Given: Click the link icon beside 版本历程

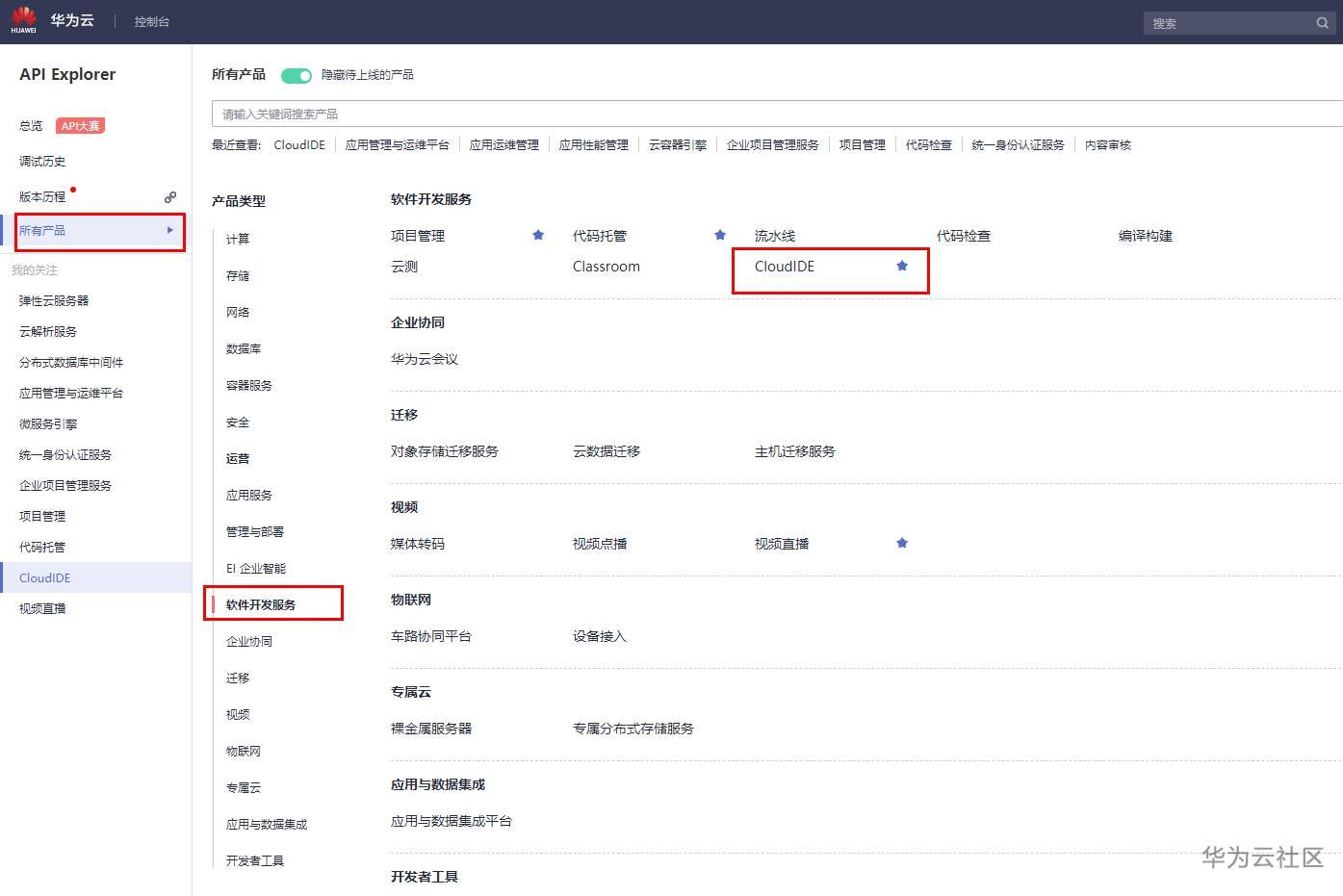Looking at the screenshot, I should pos(170,196).
